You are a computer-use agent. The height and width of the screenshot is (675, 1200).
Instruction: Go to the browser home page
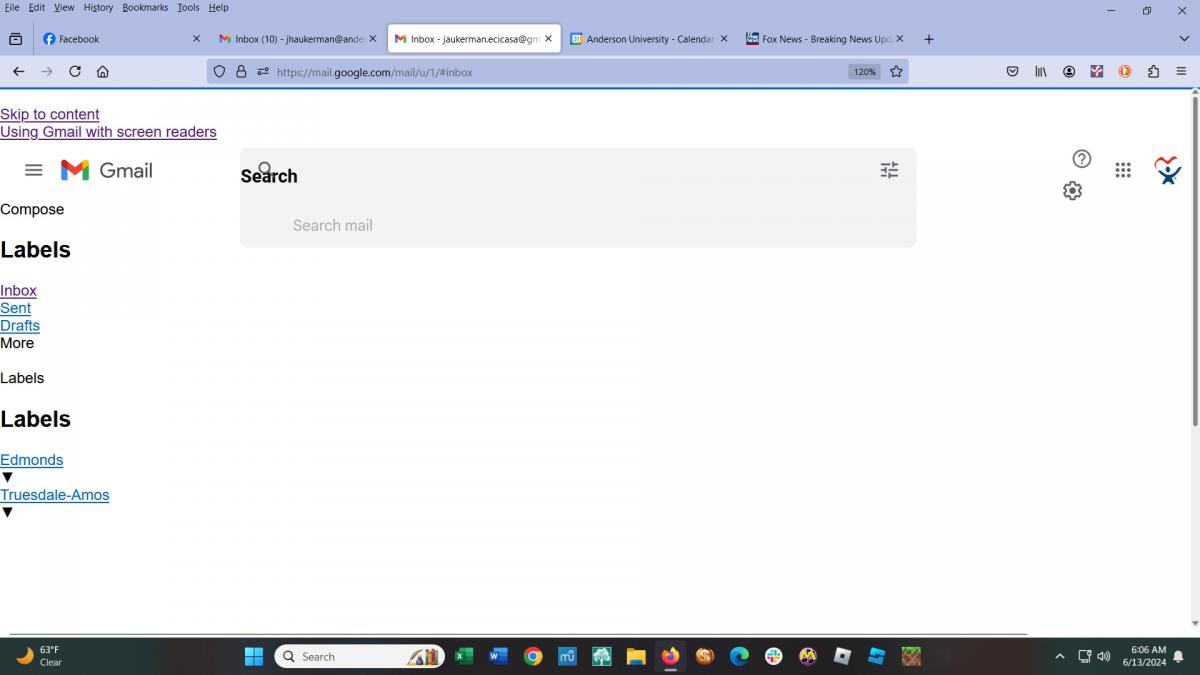tap(103, 72)
